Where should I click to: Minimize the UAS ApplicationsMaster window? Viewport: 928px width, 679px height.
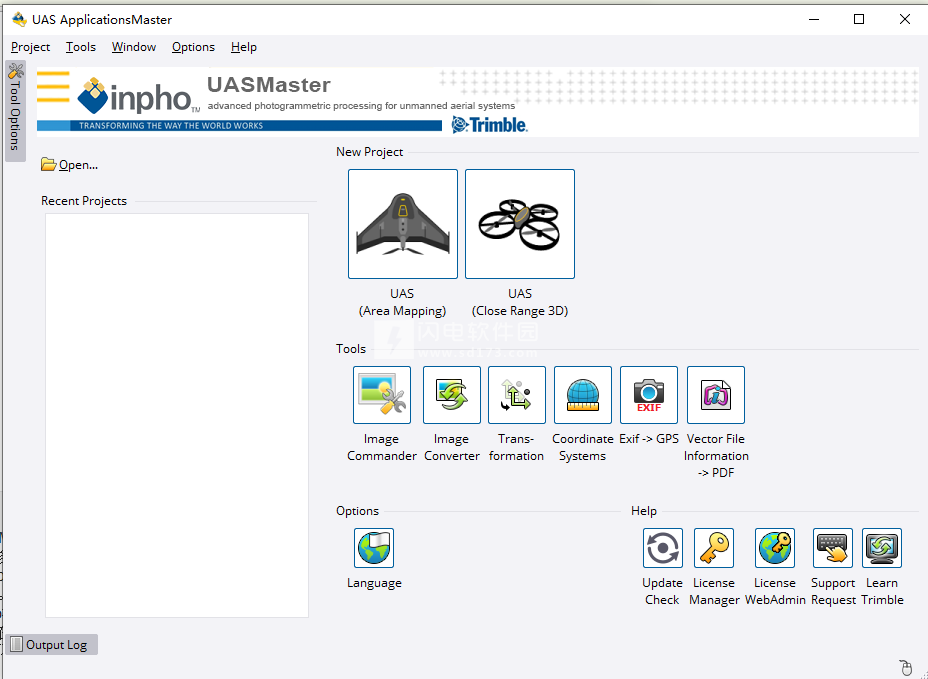point(814,20)
